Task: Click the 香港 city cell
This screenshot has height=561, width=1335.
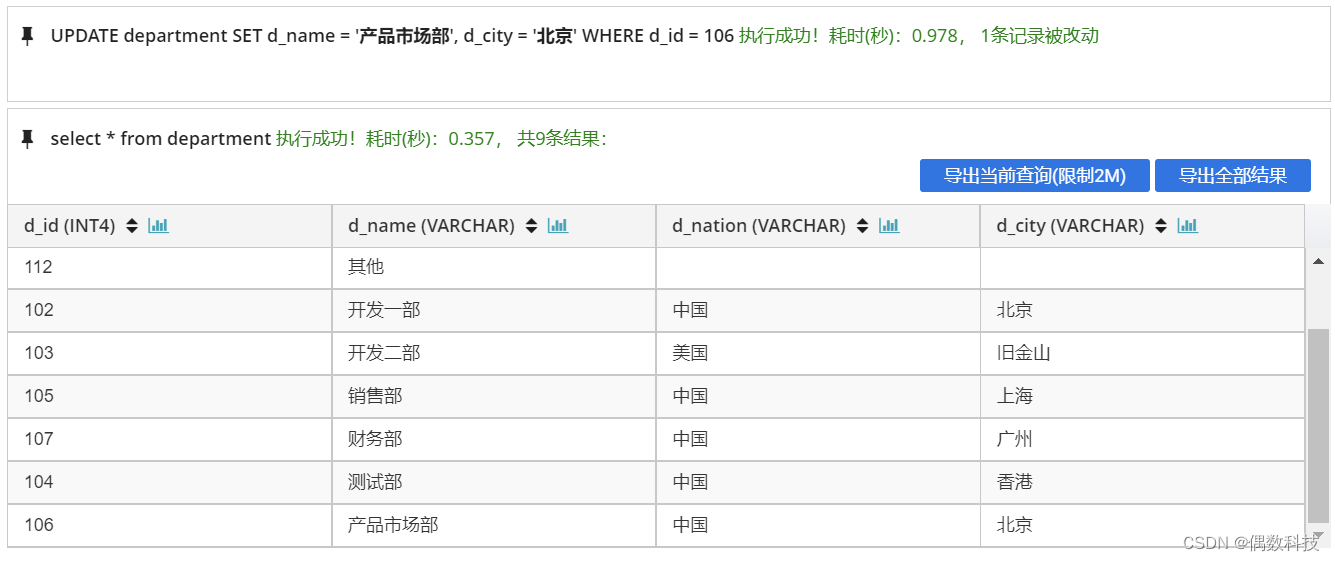Action: [1142, 482]
